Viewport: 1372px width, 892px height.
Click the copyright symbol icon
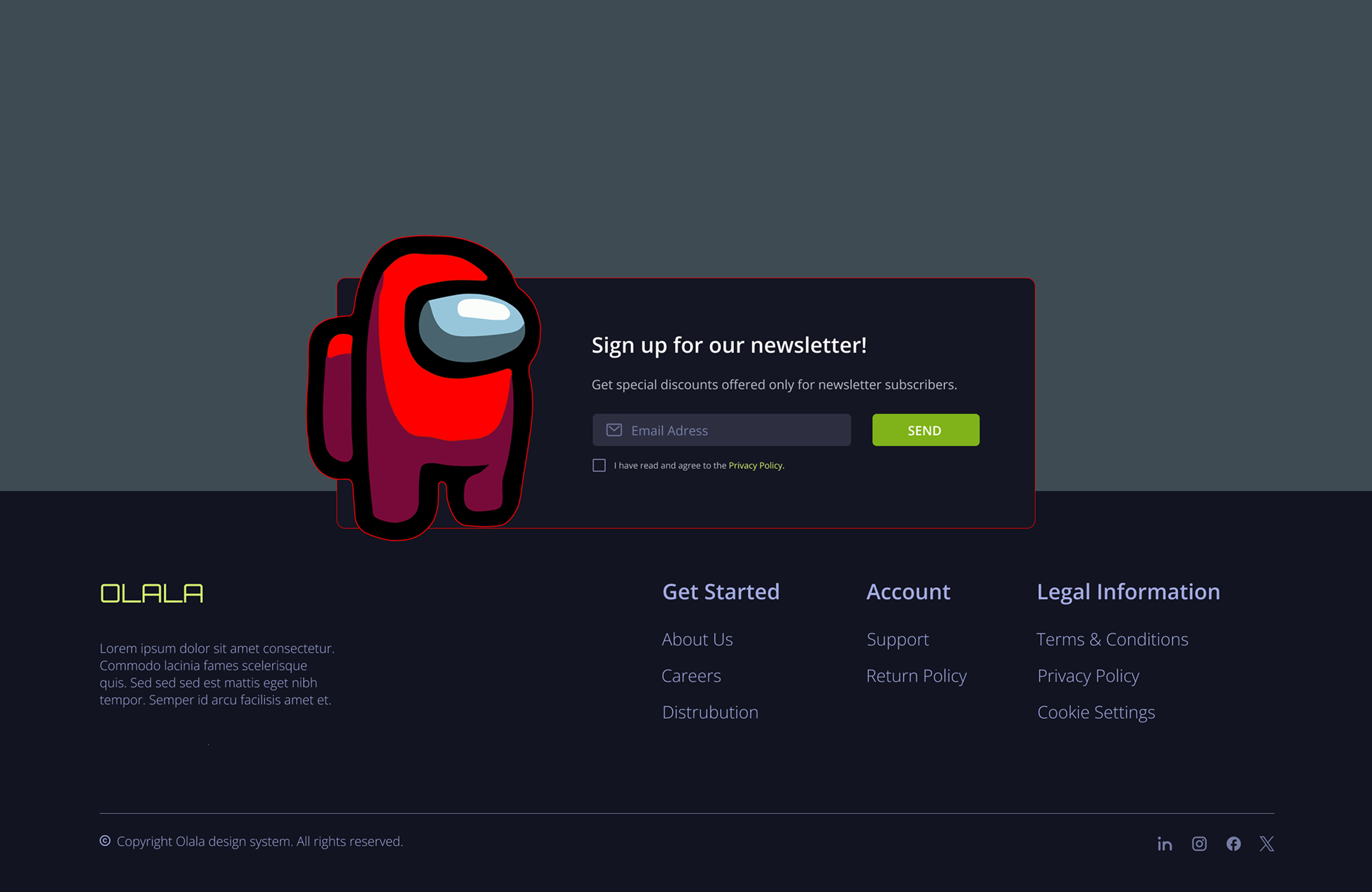(x=105, y=841)
